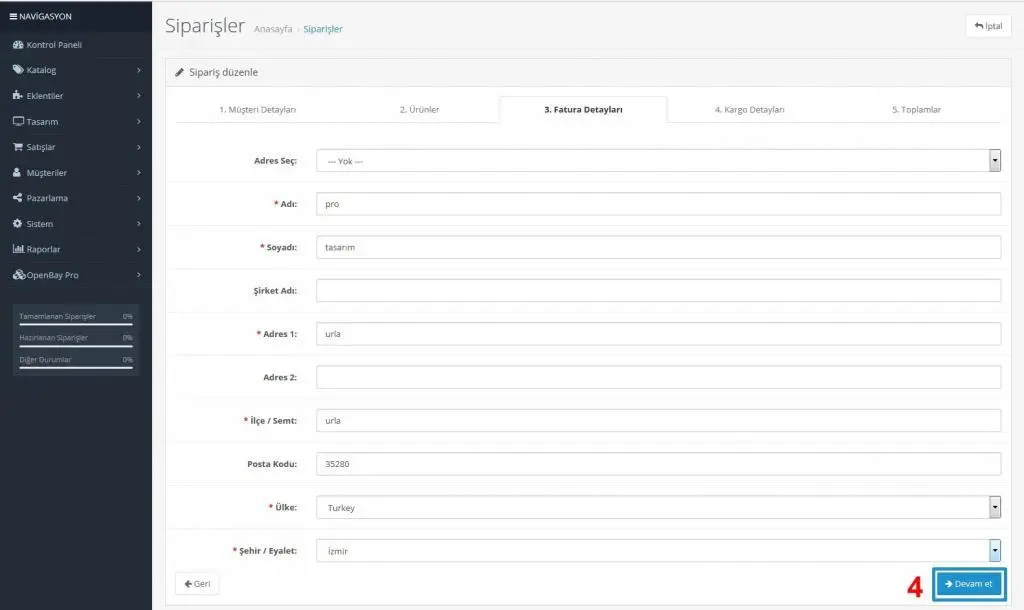Focus the Adres 2 input field
This screenshot has height=610, width=1024.
(x=658, y=377)
